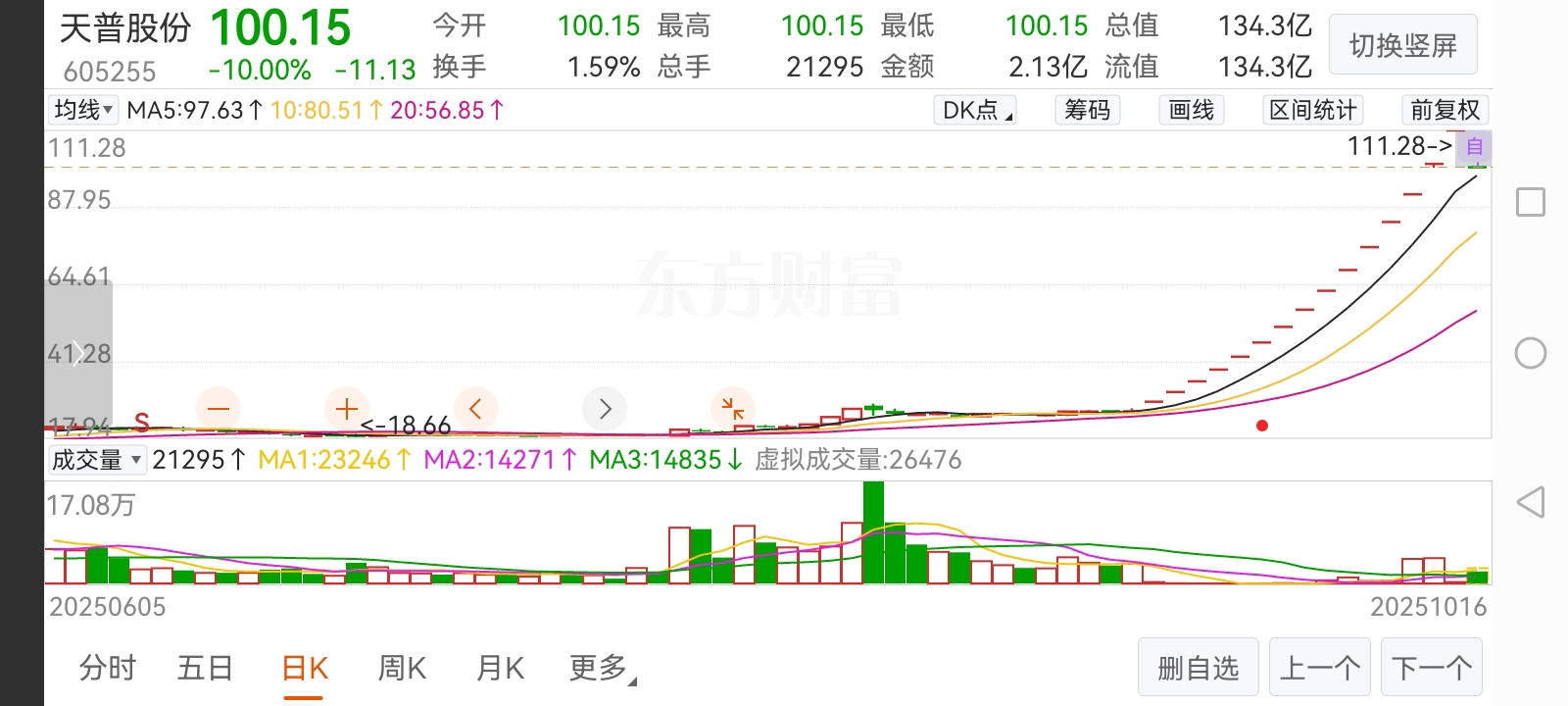This screenshot has width=1568, height=706.
Task: Move chart left with left chevron
Action: (x=475, y=408)
